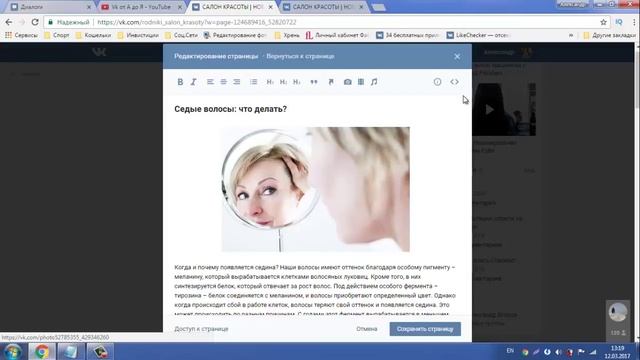The height and width of the screenshot is (360, 640).
Task: Apply heading level H1
Action: coord(270,82)
